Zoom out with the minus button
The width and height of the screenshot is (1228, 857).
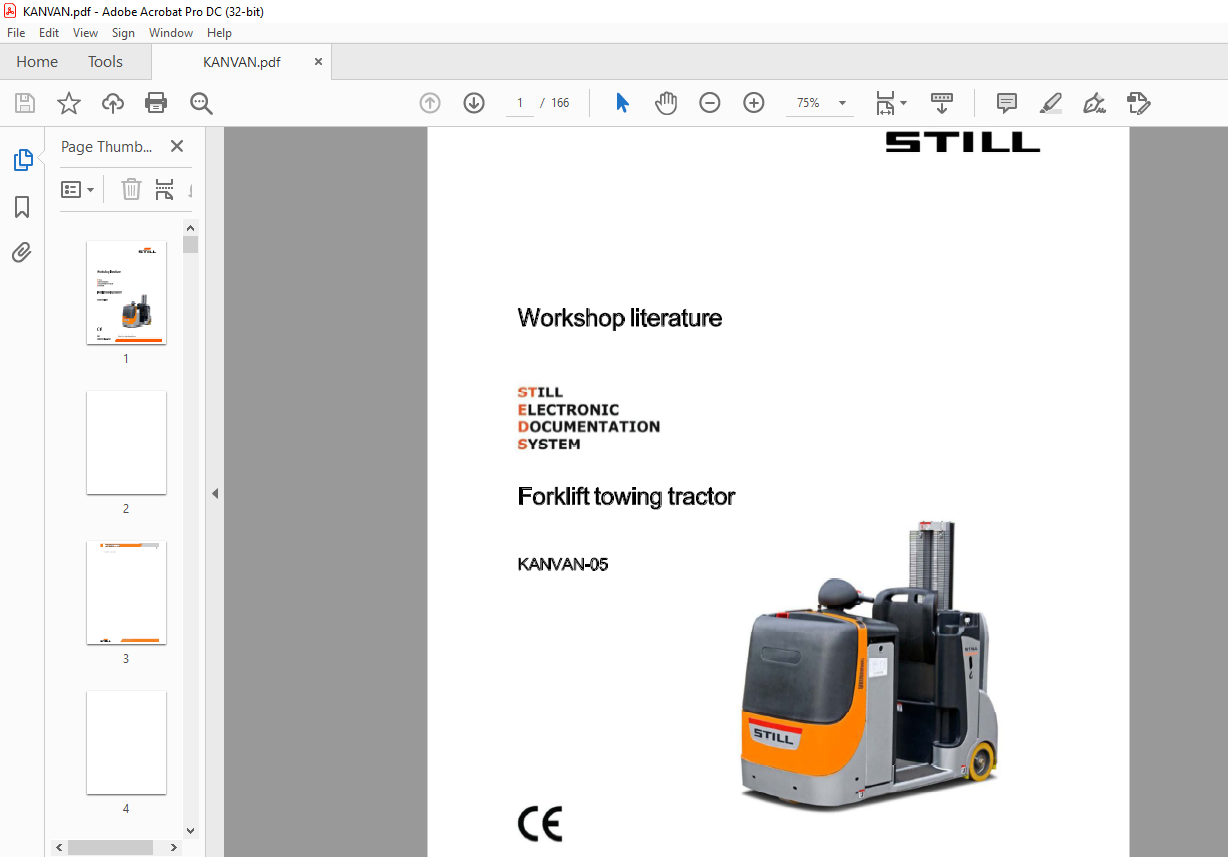pyautogui.click(x=710, y=103)
